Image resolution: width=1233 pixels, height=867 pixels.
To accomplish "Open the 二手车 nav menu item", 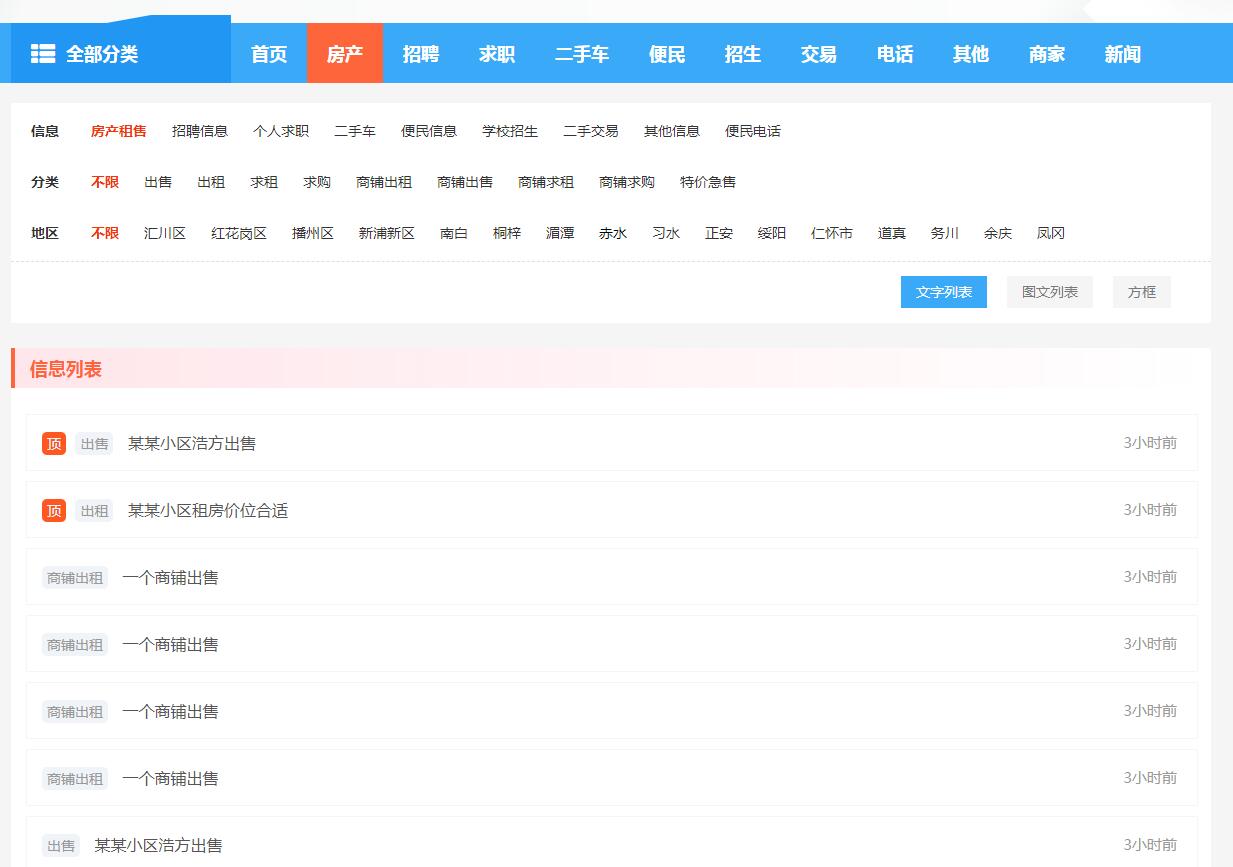I will pyautogui.click(x=582, y=54).
